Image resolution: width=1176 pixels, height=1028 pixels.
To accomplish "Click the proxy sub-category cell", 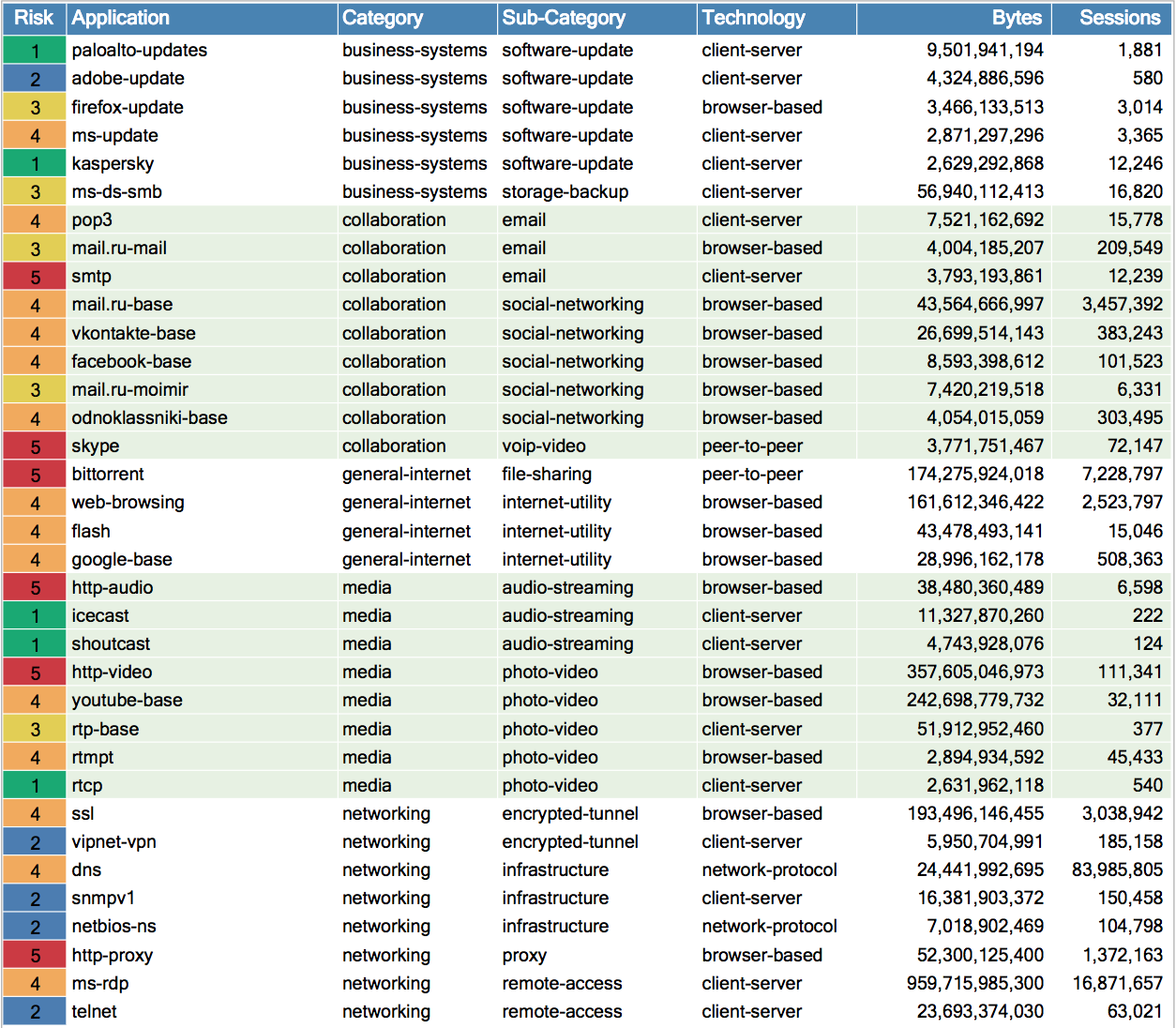I will tap(524, 955).
